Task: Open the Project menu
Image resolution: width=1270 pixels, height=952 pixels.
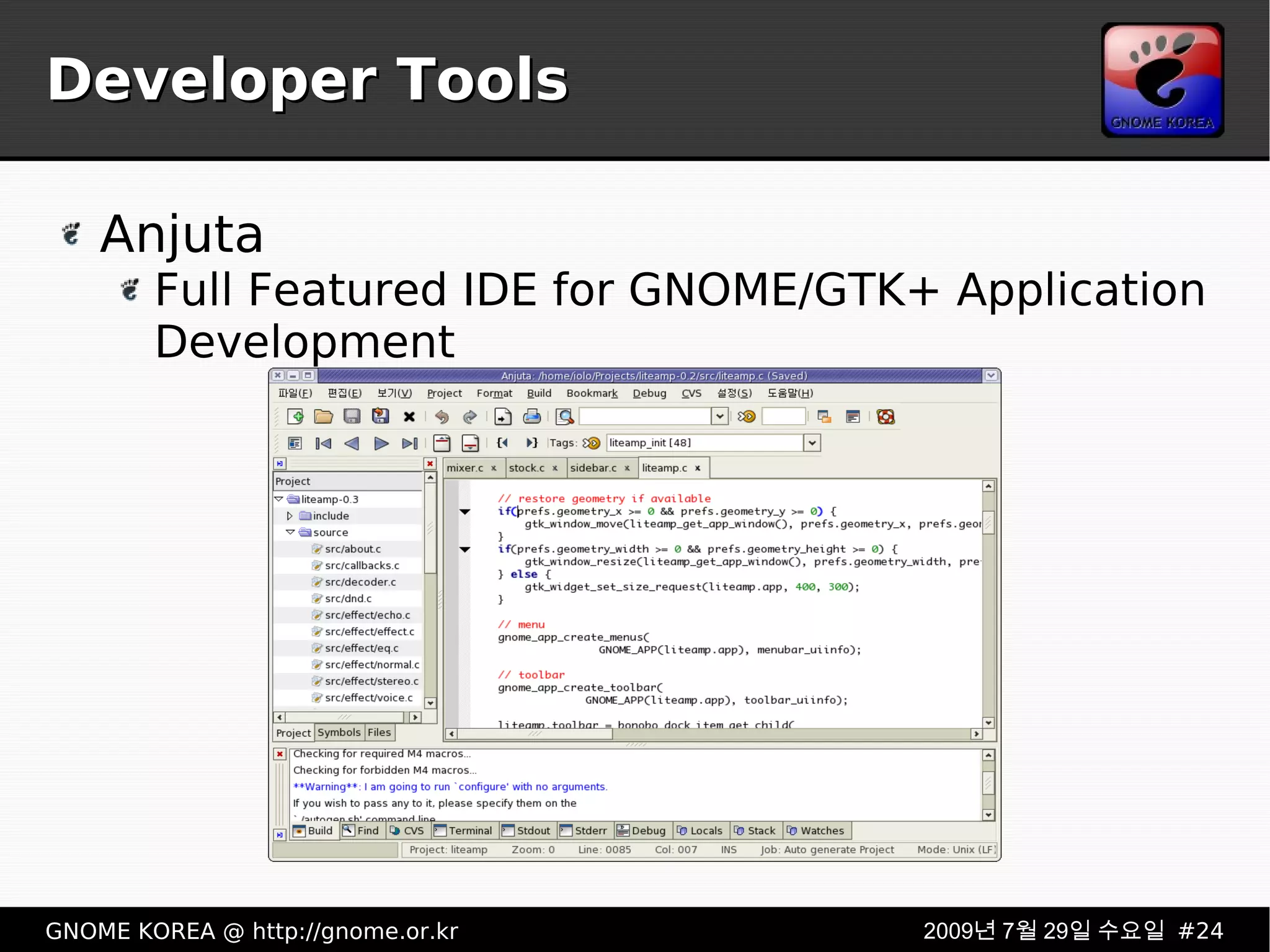Action: (444, 393)
